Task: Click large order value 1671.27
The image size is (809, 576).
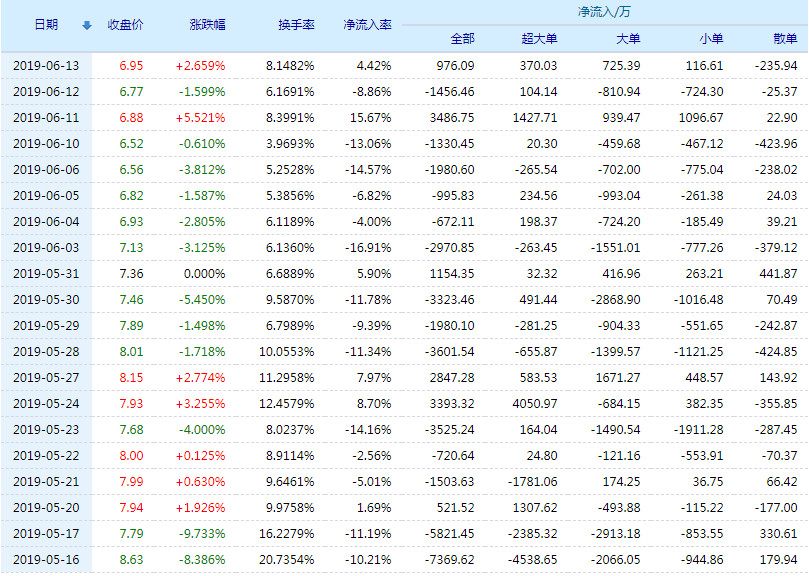Action: pos(618,377)
